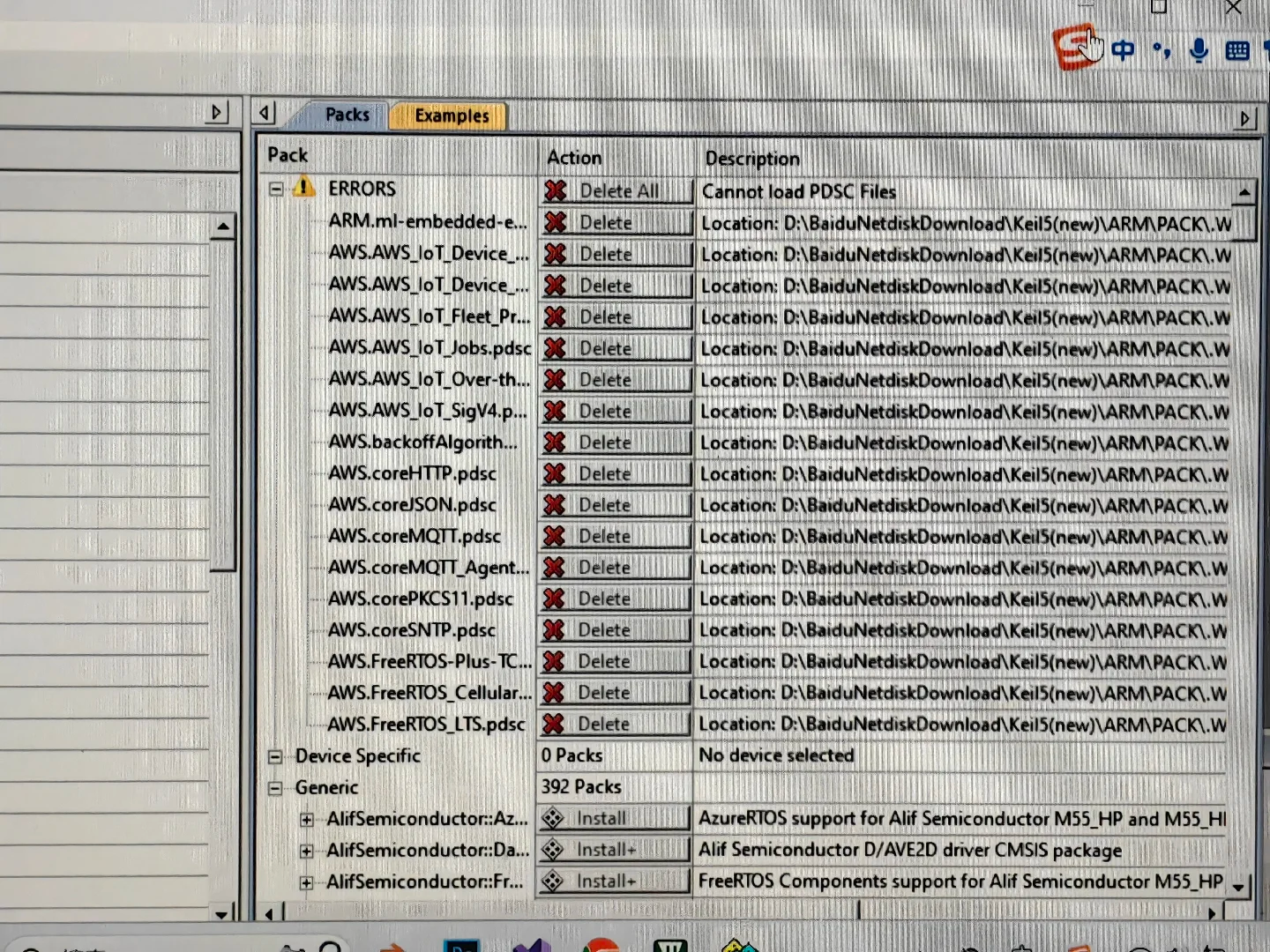Delete AWS.coreHTTP.pdsc
The image size is (1270, 952).
pyautogui.click(x=616, y=473)
